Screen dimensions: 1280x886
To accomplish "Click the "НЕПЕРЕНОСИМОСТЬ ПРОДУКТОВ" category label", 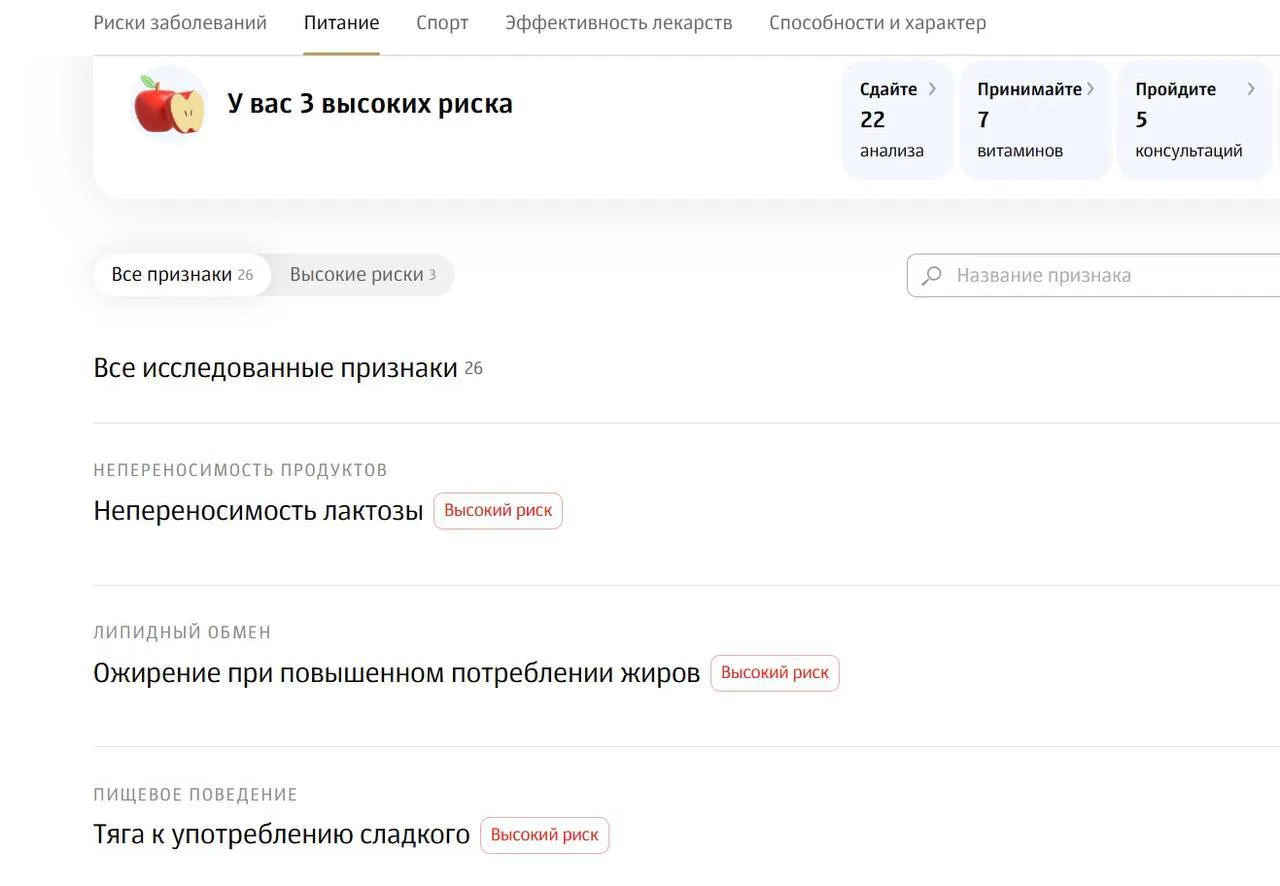I will pos(240,470).
